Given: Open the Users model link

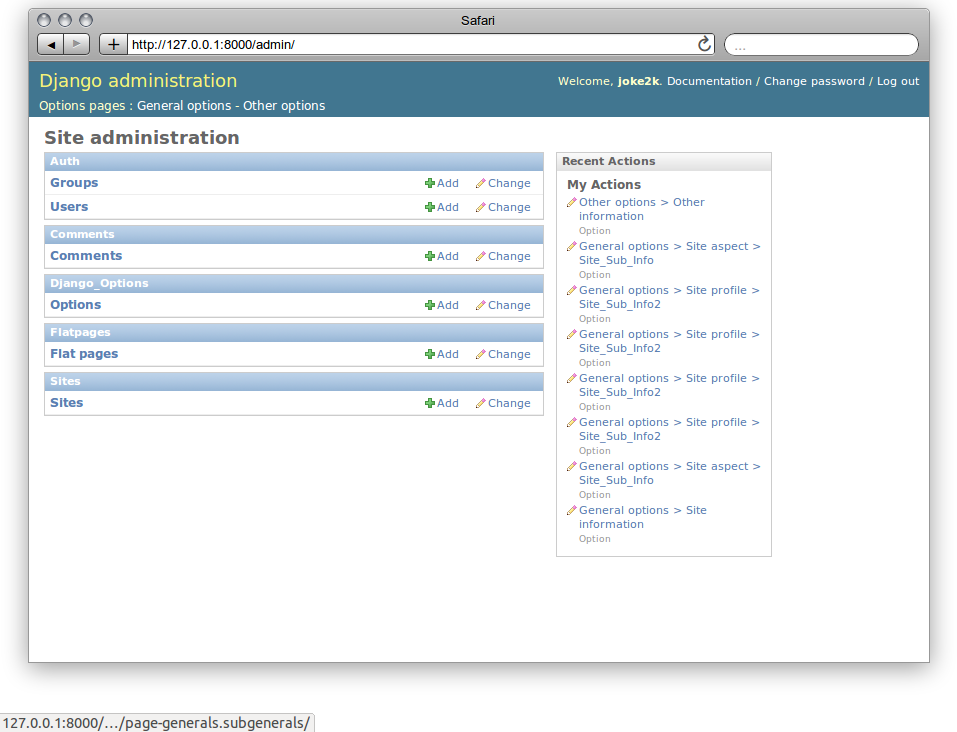Looking at the screenshot, I should 69,206.
